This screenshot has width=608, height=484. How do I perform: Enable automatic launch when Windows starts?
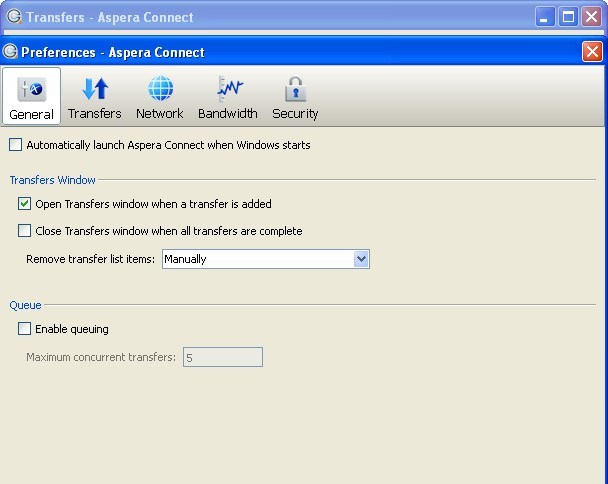[x=16, y=145]
